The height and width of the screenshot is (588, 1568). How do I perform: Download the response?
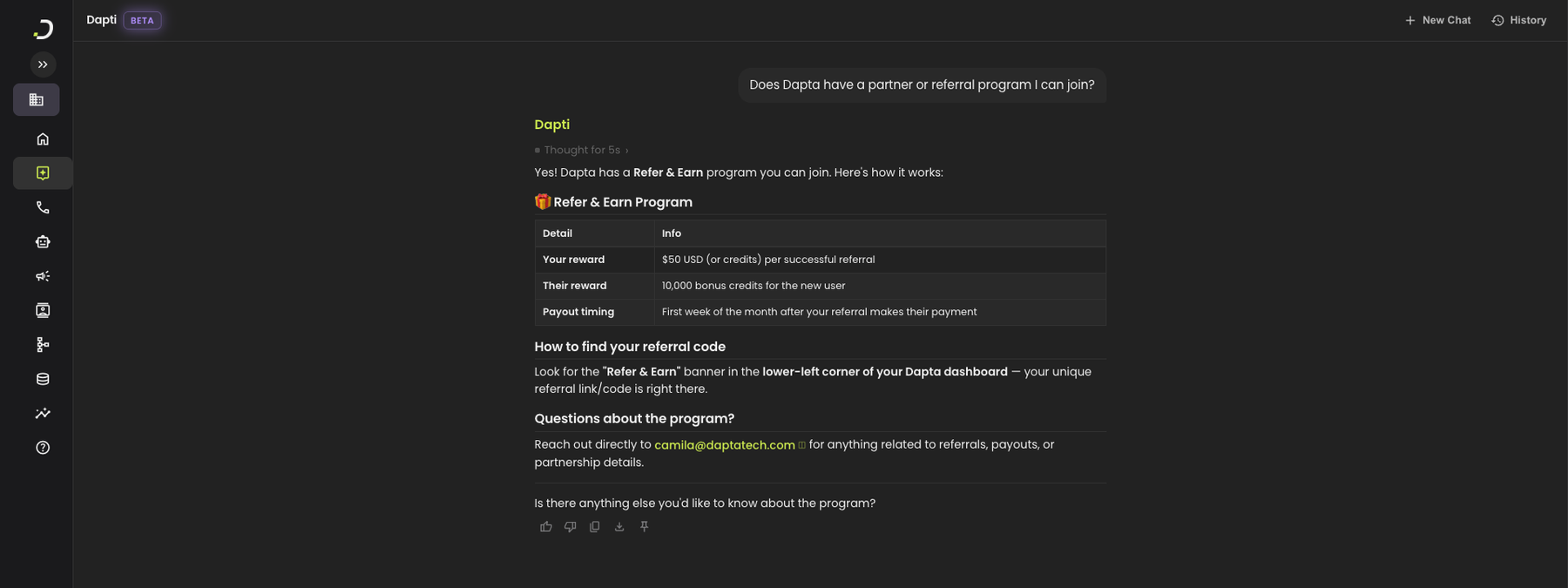[619, 527]
